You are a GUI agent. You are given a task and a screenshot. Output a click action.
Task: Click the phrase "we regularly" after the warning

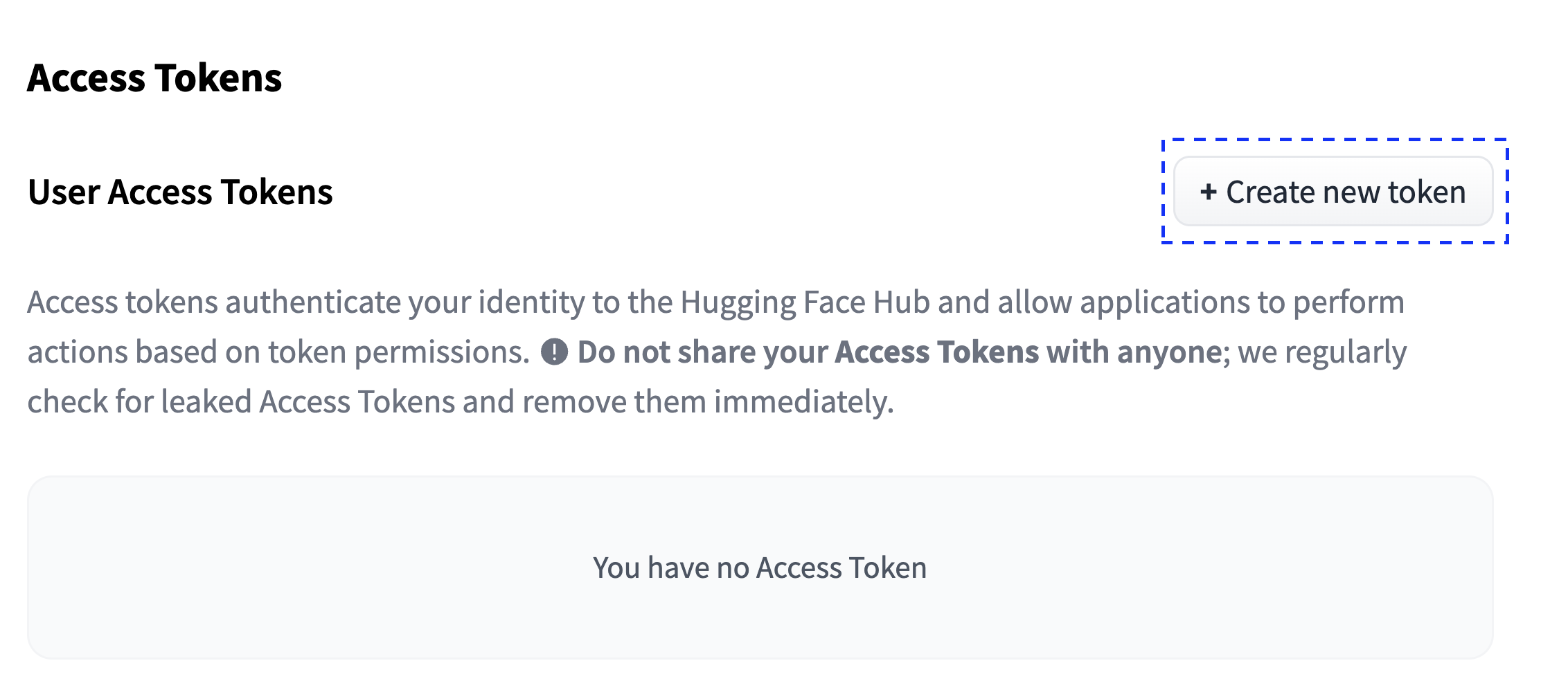[1322, 352]
